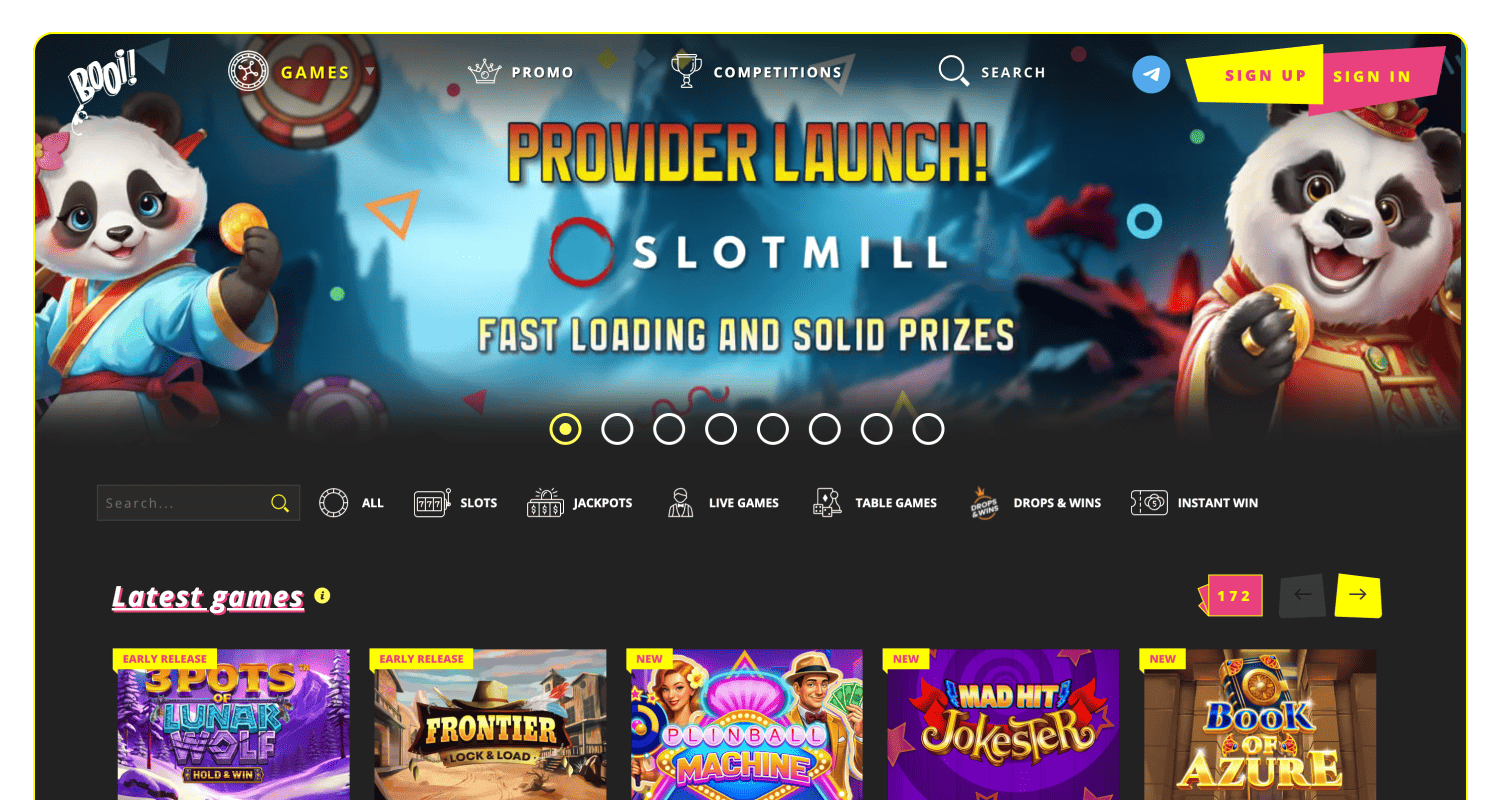Screen dimensions: 1500x800
Task: Expand the Games menu dropdown arrow
Action: coord(369,72)
